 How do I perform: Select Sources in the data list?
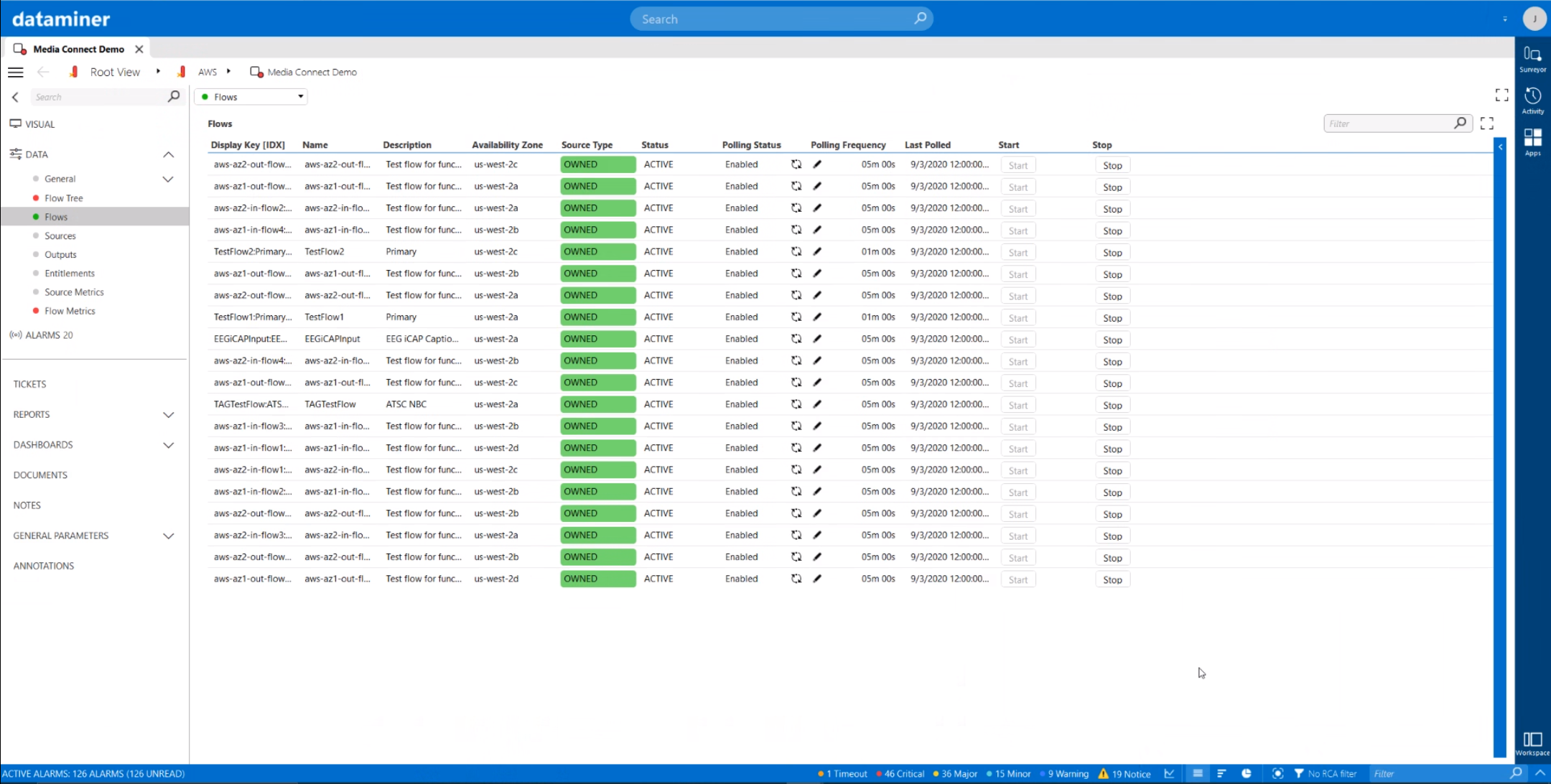[60, 235]
